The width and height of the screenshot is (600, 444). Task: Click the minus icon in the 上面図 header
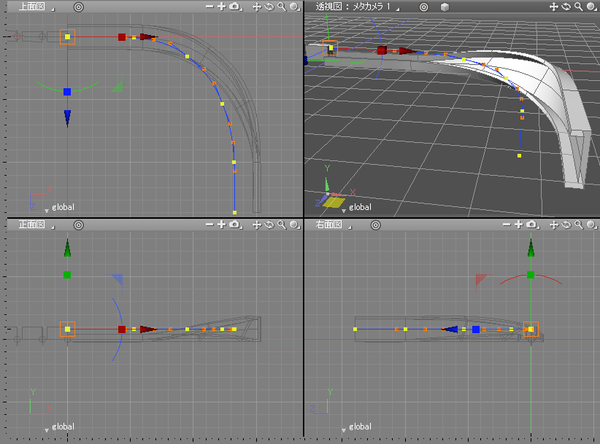pos(209,7)
